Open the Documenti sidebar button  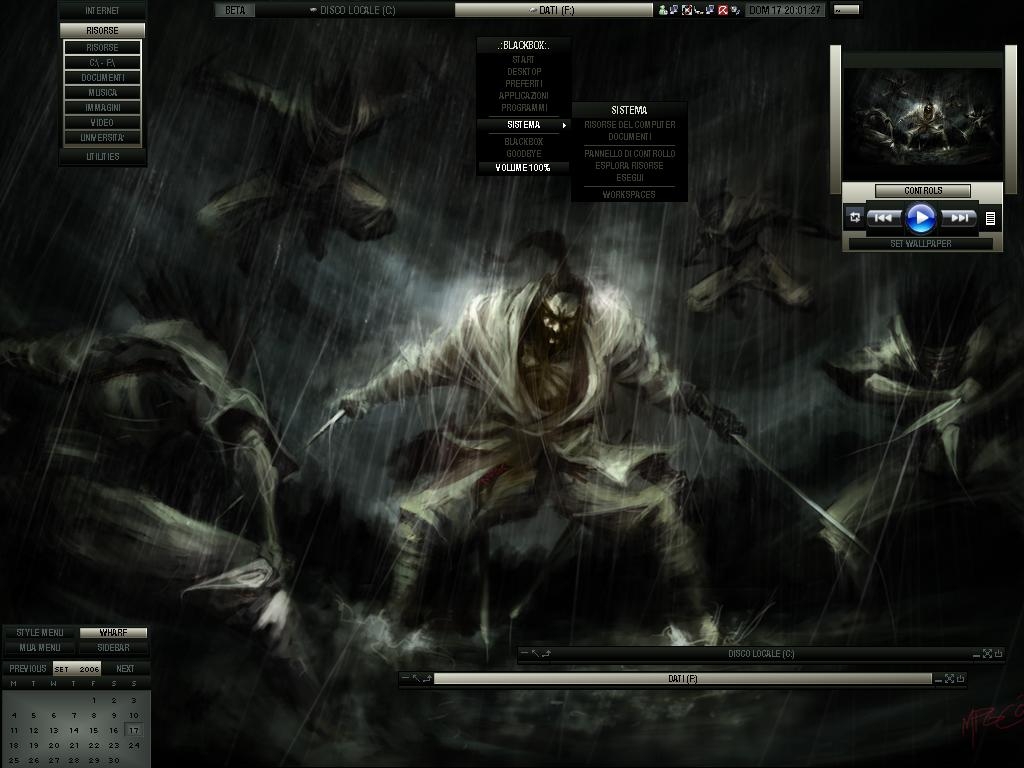[103, 78]
